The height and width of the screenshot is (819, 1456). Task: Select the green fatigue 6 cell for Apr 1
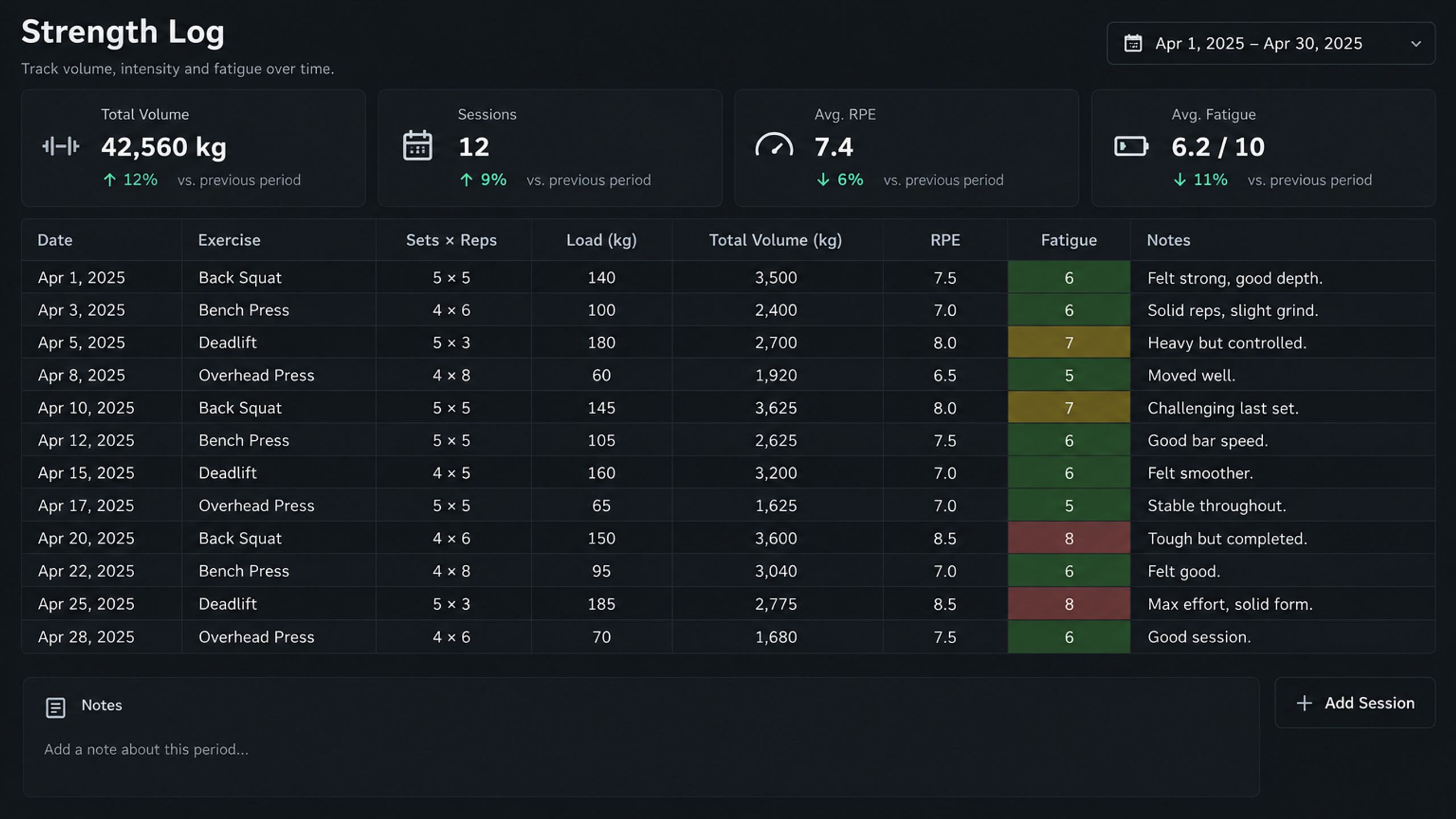pos(1069,278)
